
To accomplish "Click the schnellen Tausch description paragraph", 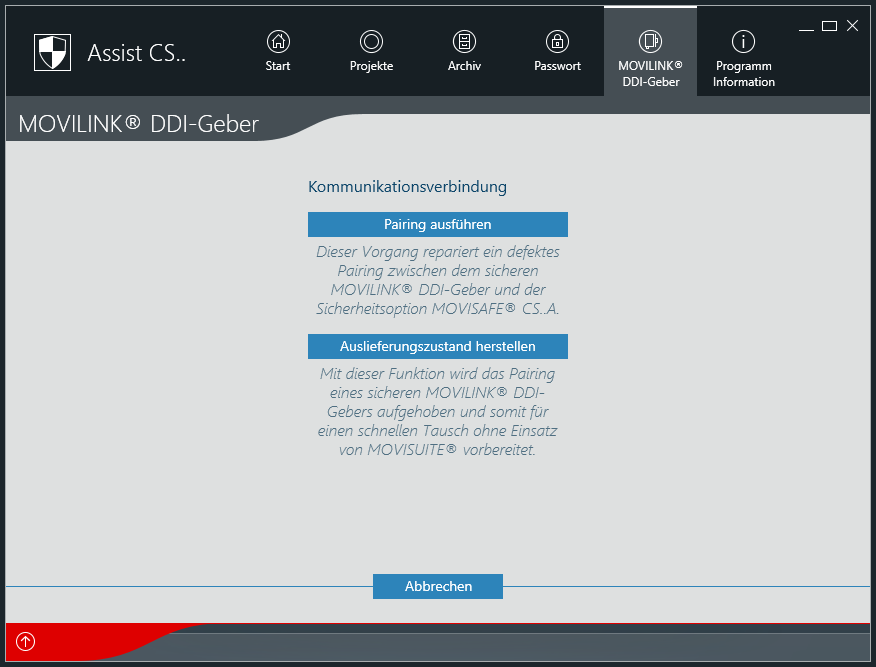I will click(437, 412).
